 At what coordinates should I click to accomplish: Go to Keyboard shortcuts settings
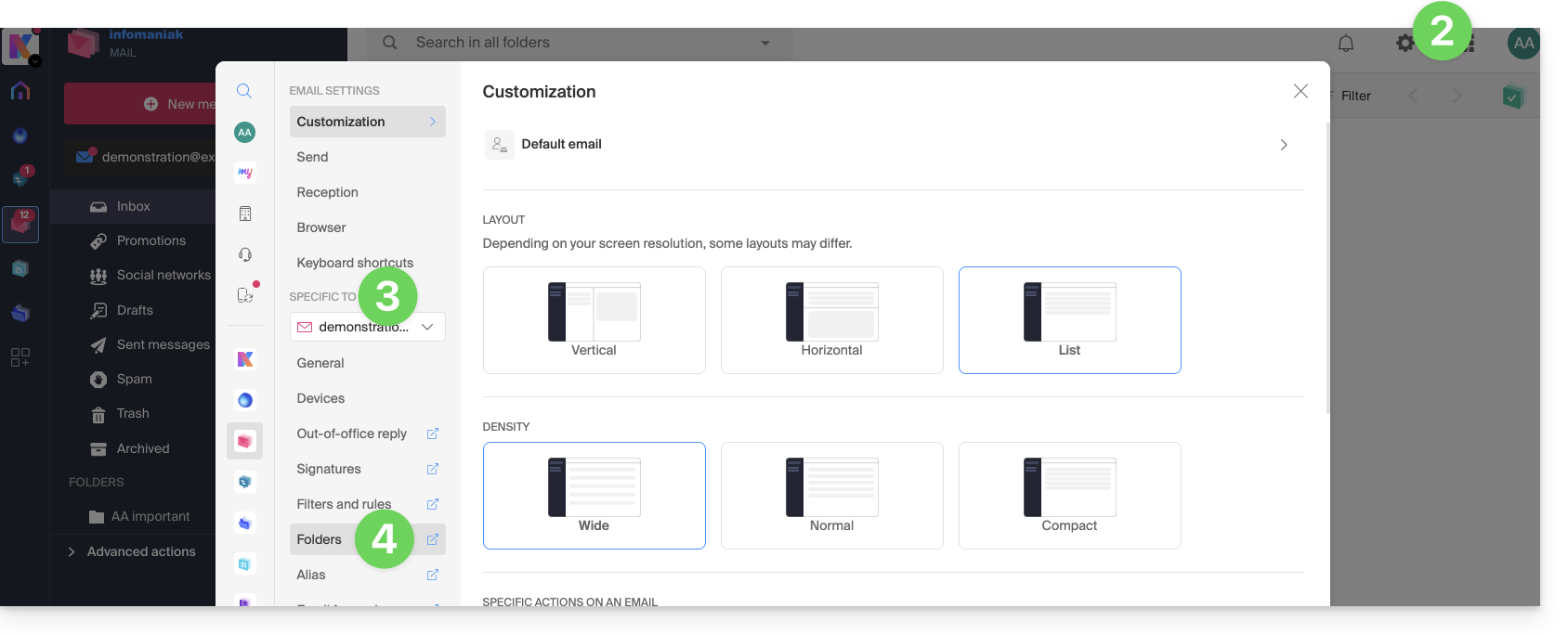pos(355,263)
